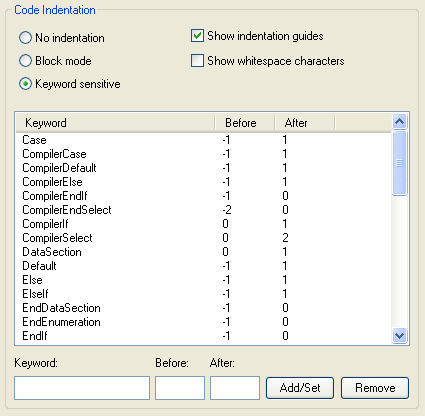425x416 pixels.
Task: Click the After value input field
Action: [235, 388]
